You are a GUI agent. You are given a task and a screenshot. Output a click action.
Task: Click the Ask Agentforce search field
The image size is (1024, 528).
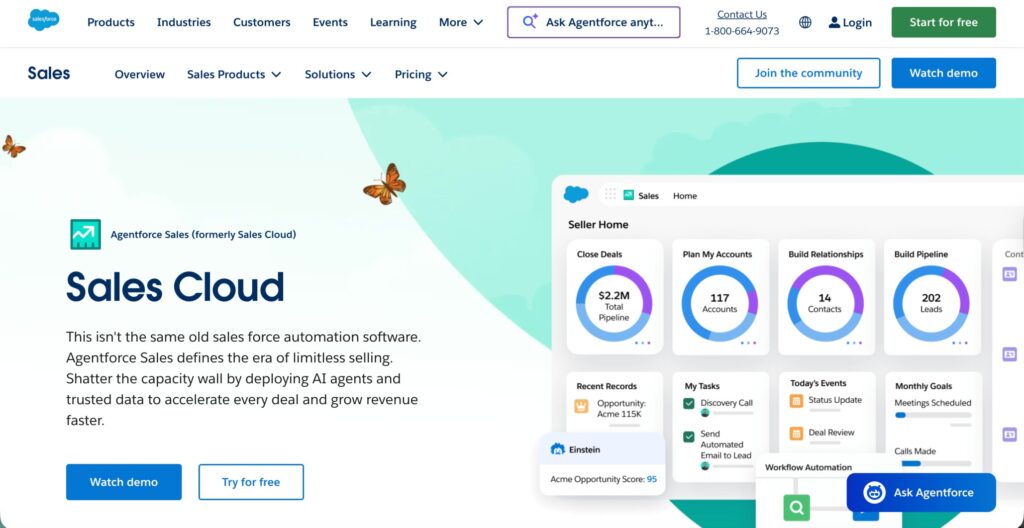[594, 22]
